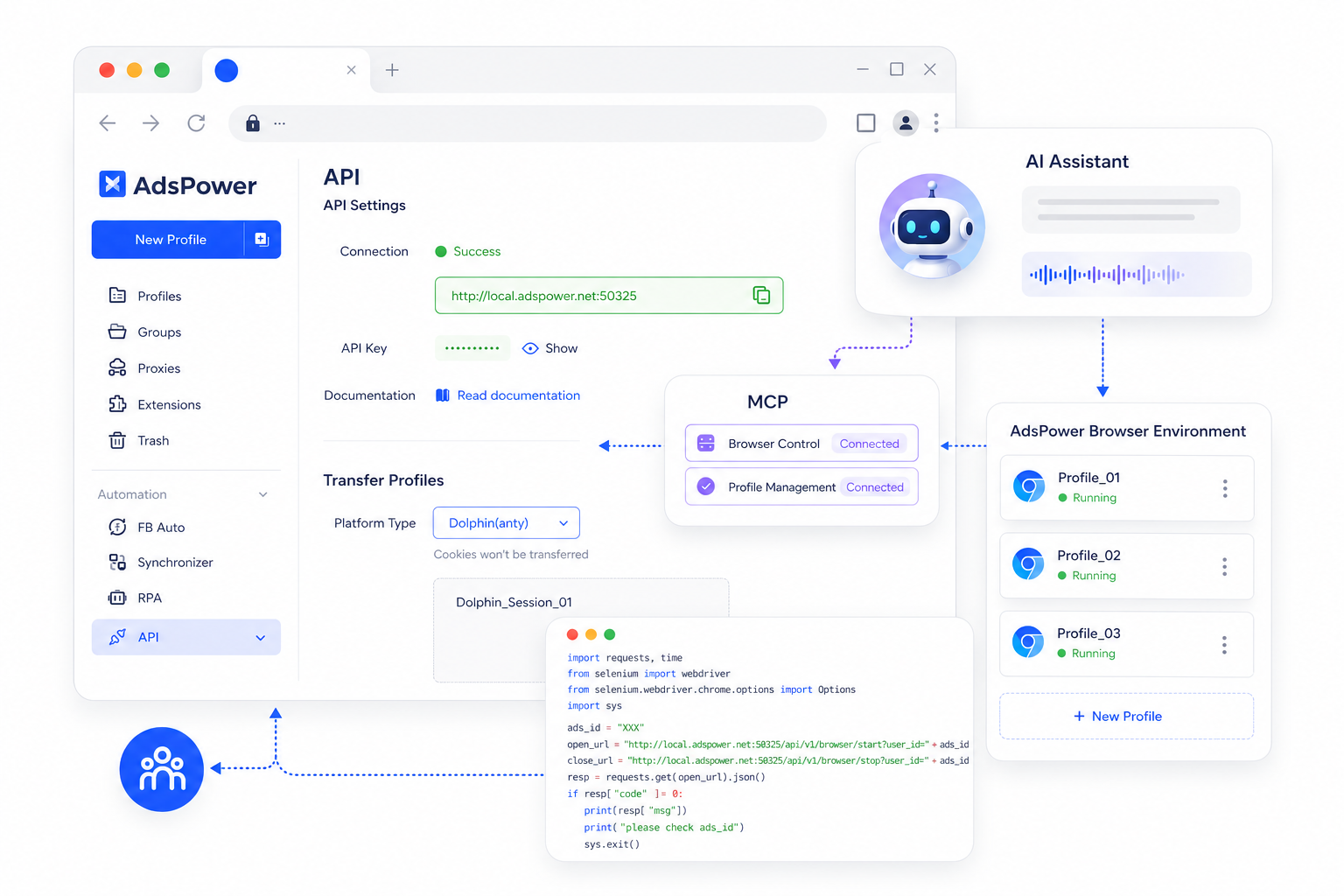Viewport: 1344px width, 896px height.
Task: Click the AI Assistant voice waveform bar
Action: point(1137,275)
